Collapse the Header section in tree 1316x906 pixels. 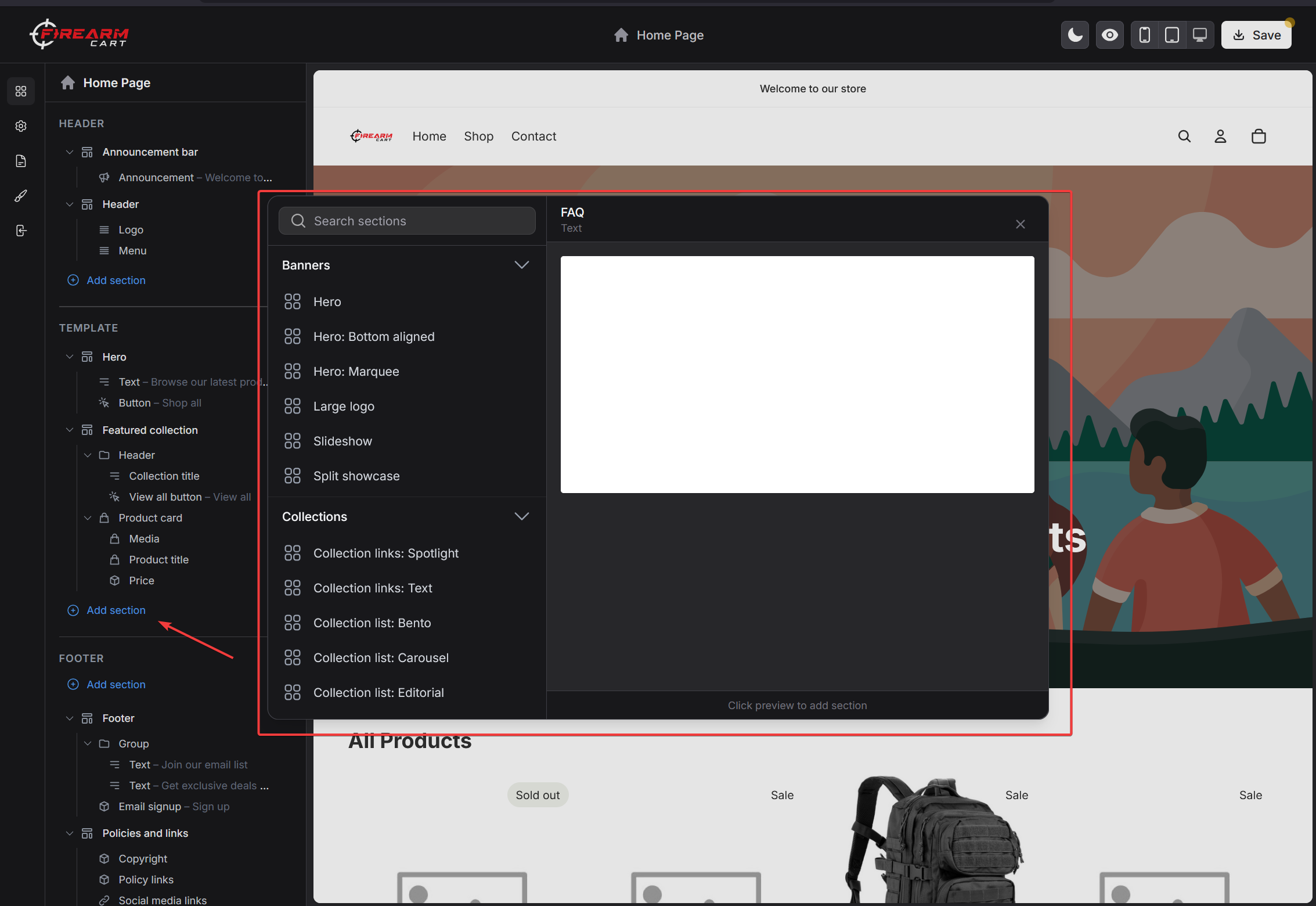pyautogui.click(x=70, y=204)
